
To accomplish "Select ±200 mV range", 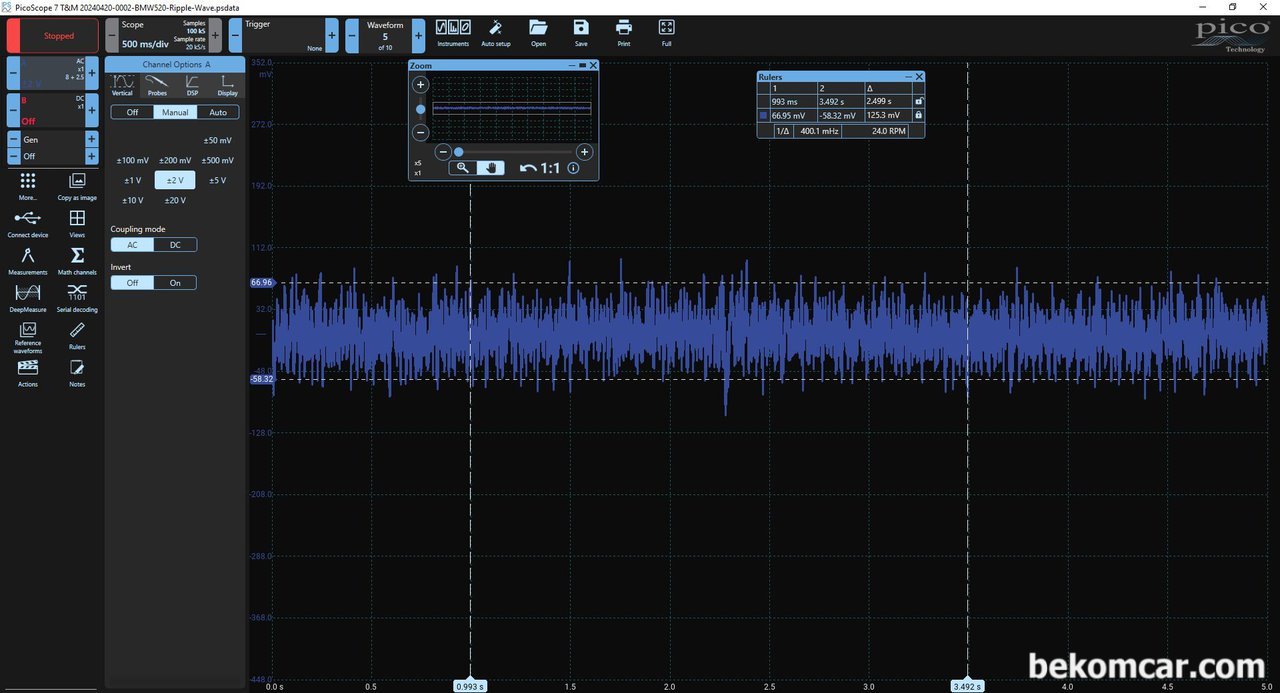I will pyautogui.click(x=175, y=160).
